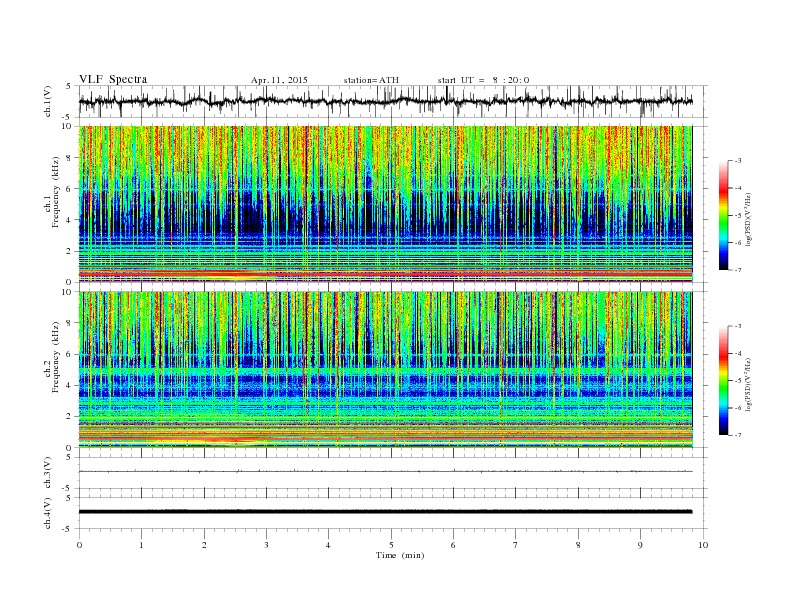Click the ch.3 voltage waveform line

coord(385,471)
